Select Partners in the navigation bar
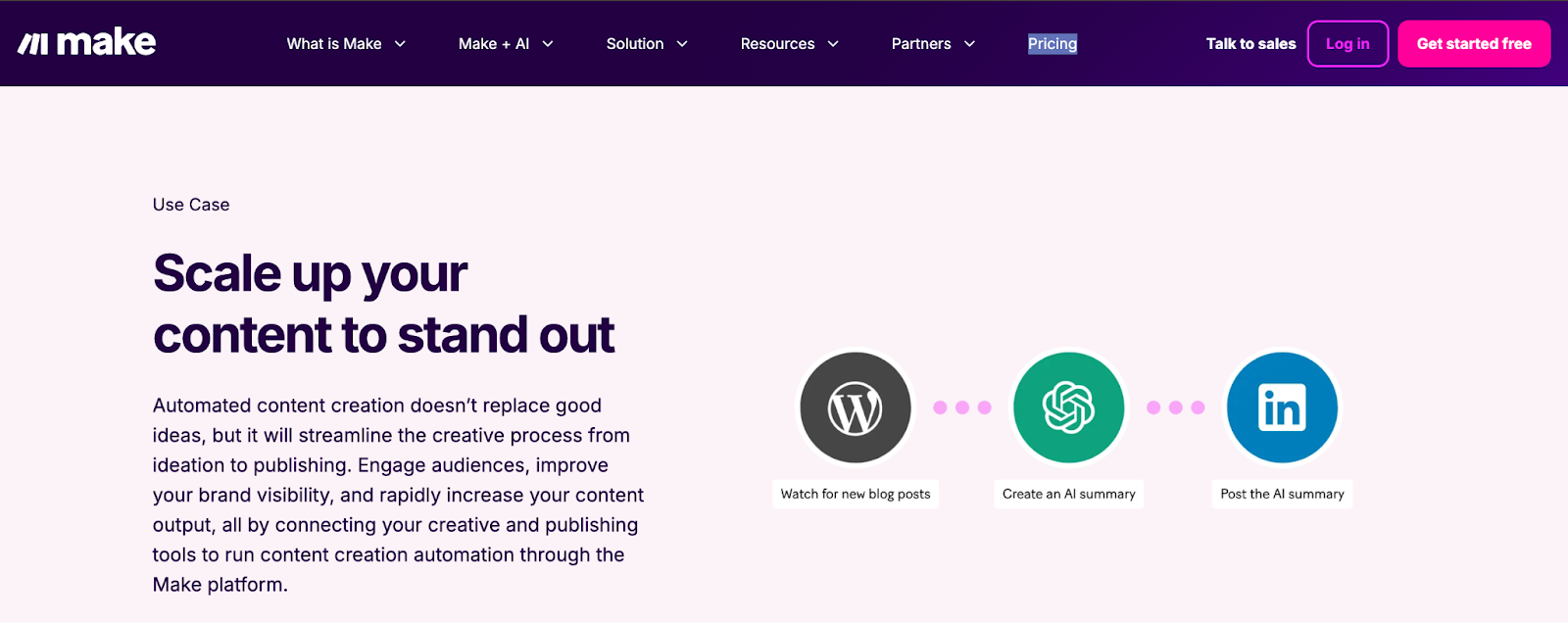The height and width of the screenshot is (623, 1568). [920, 44]
